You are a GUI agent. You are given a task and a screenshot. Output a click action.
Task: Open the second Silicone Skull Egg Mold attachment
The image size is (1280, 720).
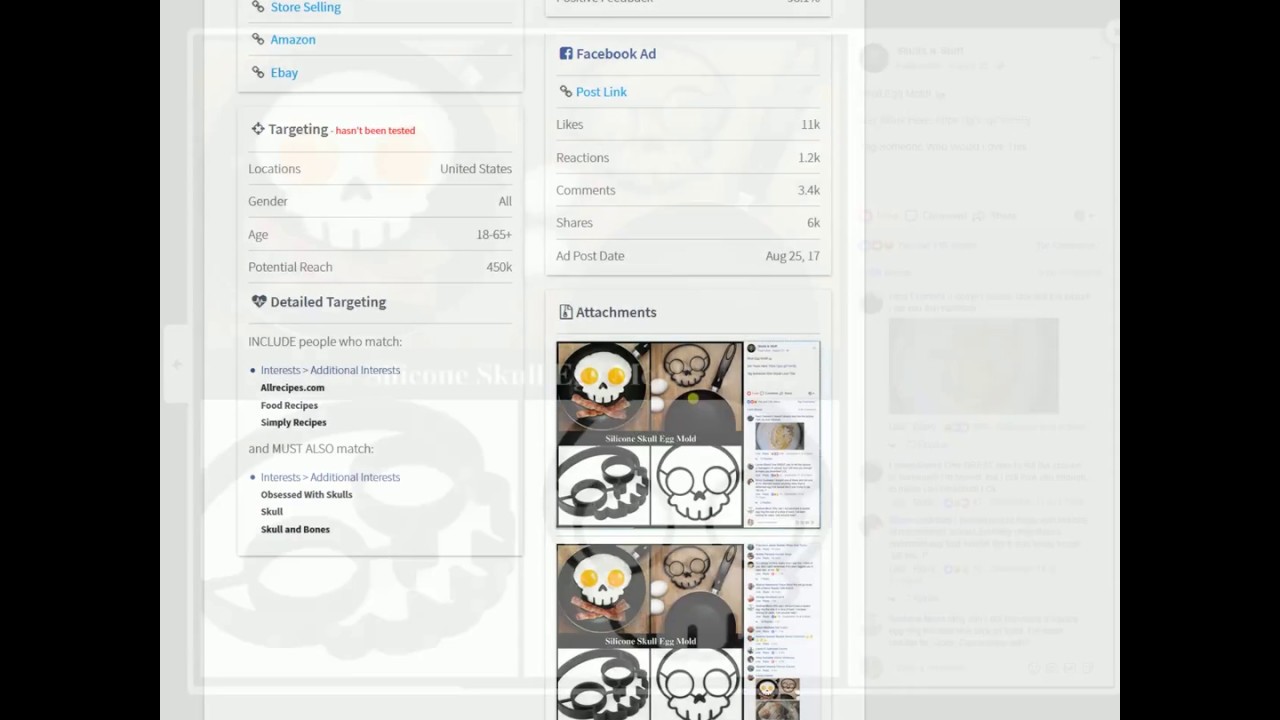click(x=688, y=632)
